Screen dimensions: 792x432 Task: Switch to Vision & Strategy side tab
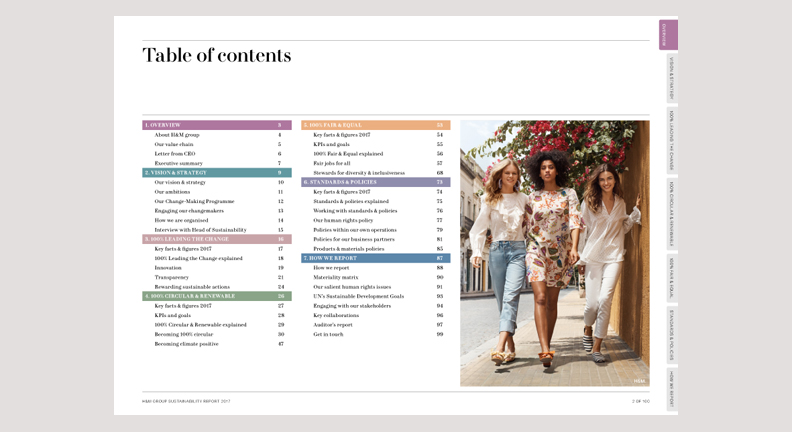671,78
